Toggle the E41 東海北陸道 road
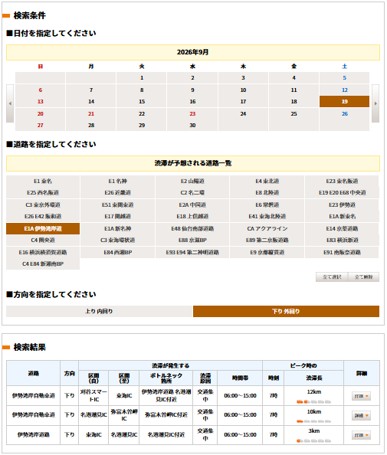 click(x=267, y=216)
